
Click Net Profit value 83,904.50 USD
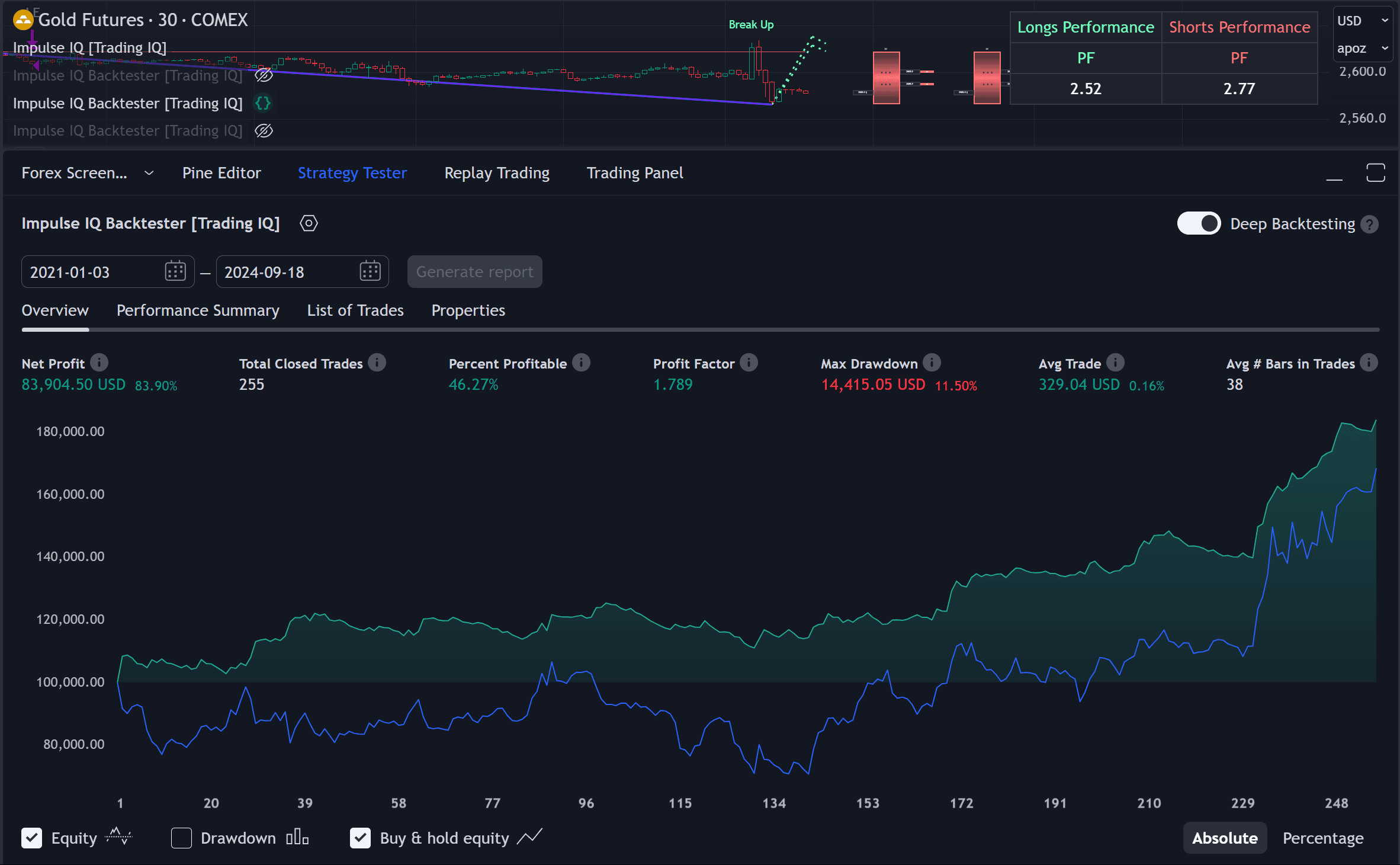coord(73,385)
